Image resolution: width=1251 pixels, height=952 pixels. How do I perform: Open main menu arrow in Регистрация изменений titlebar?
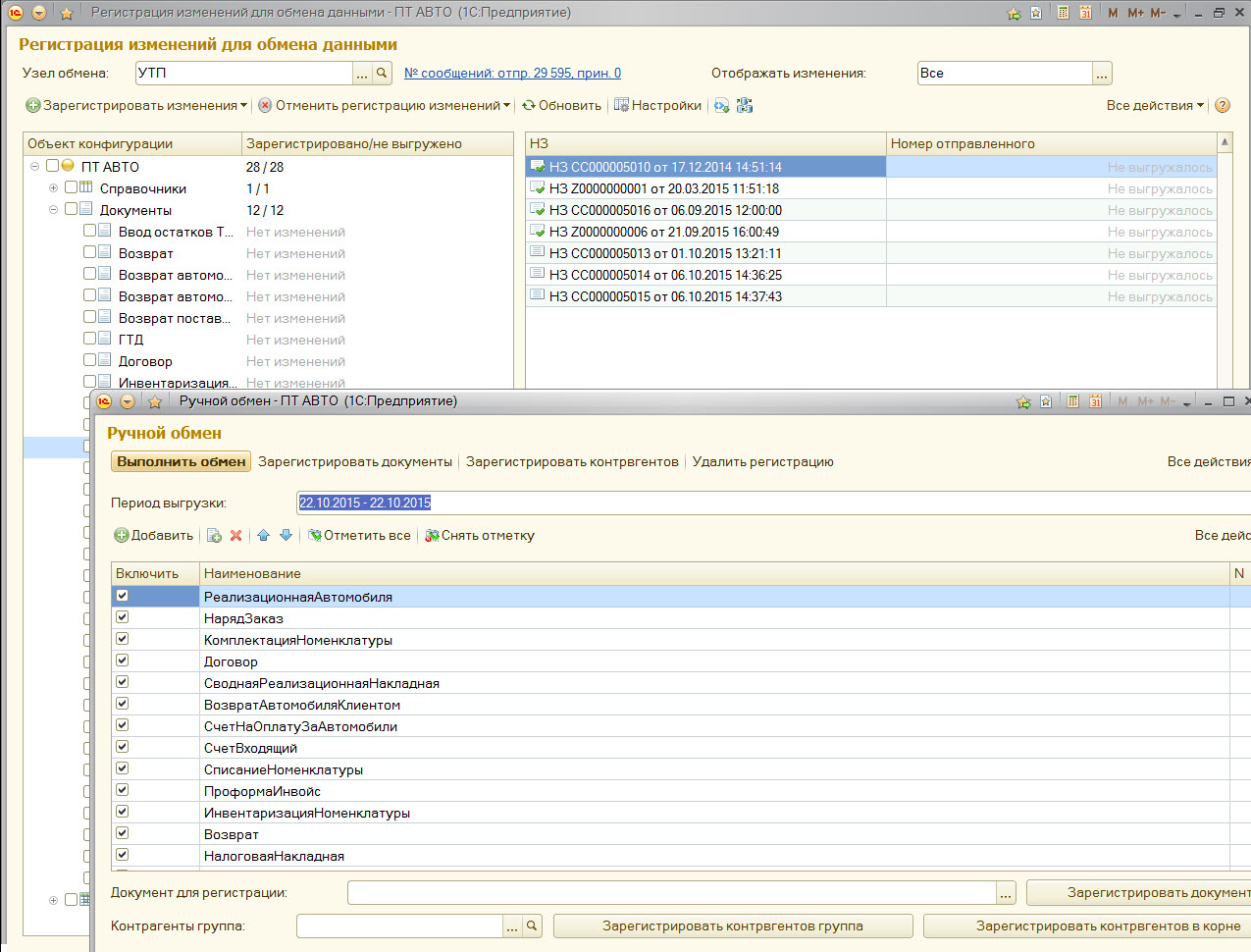39,13
